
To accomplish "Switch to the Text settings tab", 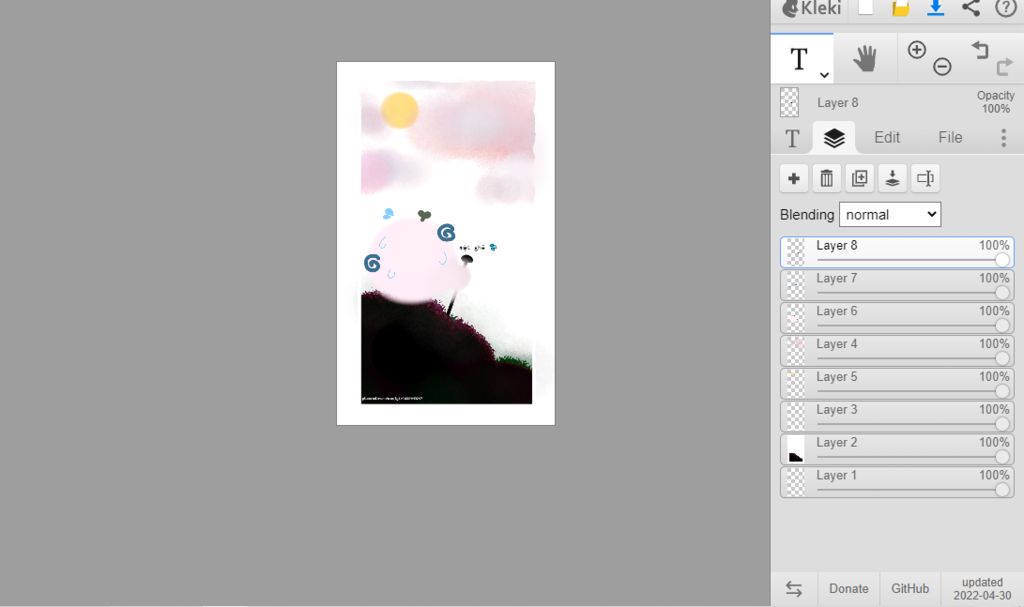I will coord(792,138).
